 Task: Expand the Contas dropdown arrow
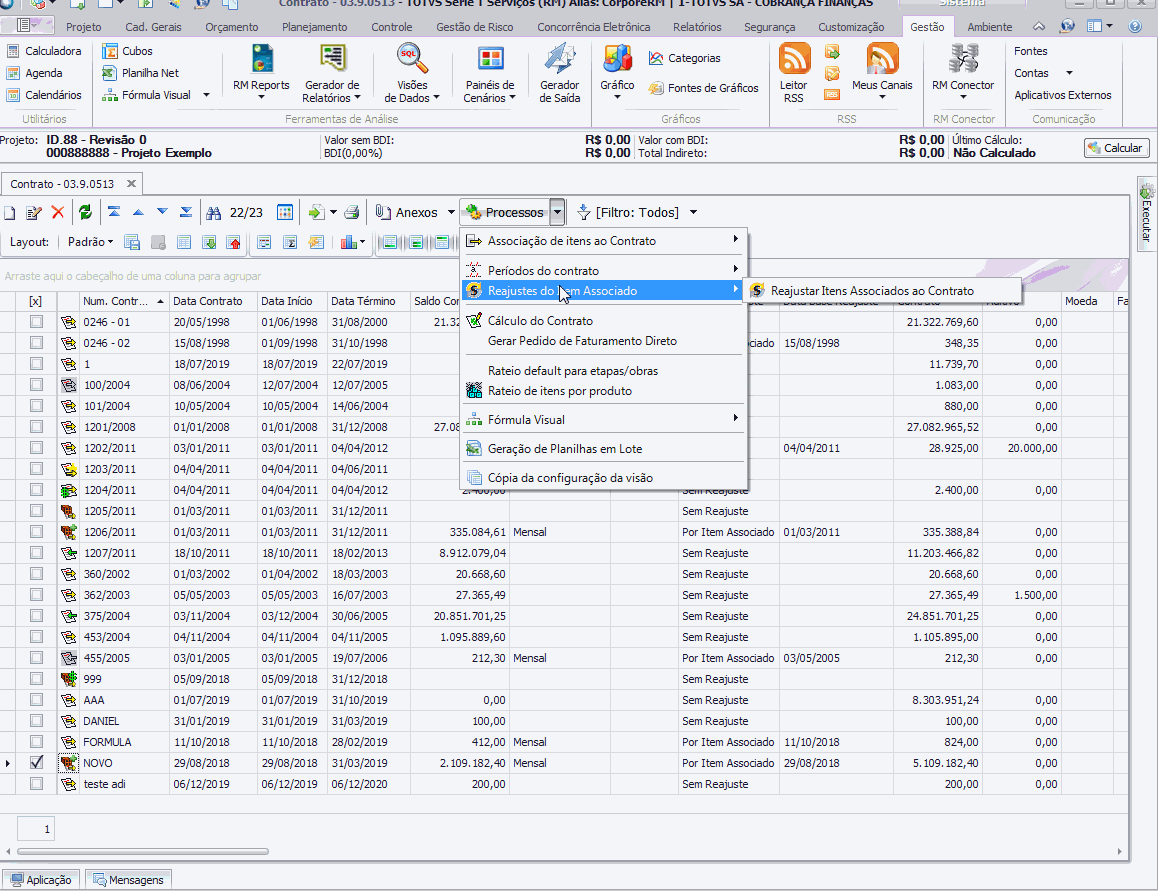click(x=1069, y=73)
